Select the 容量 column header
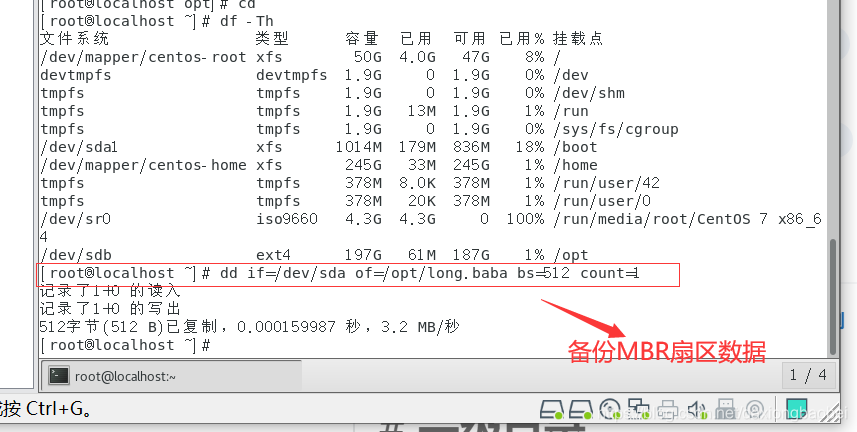This screenshot has width=857, height=432. [362, 38]
